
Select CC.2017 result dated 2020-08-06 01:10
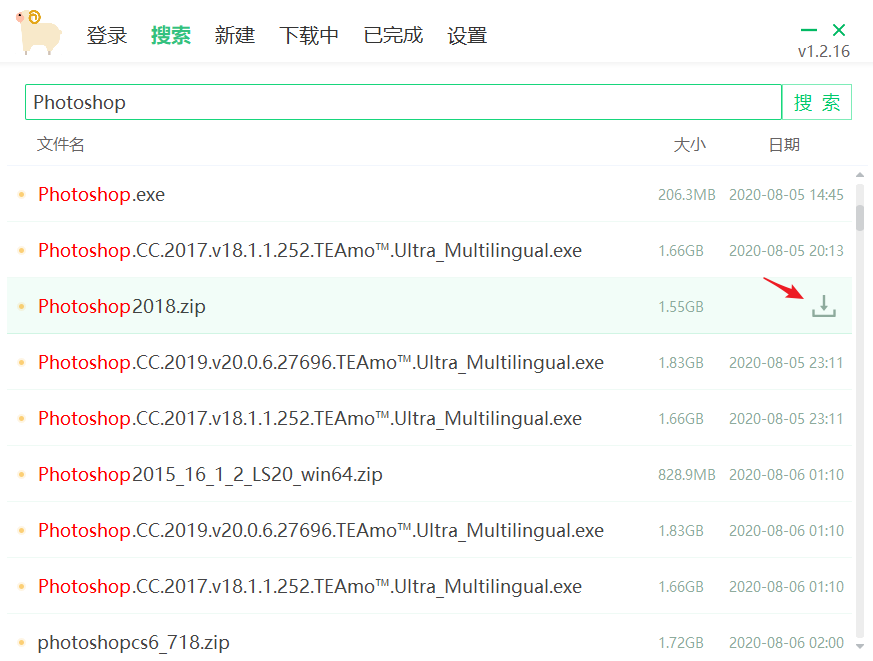429,586
